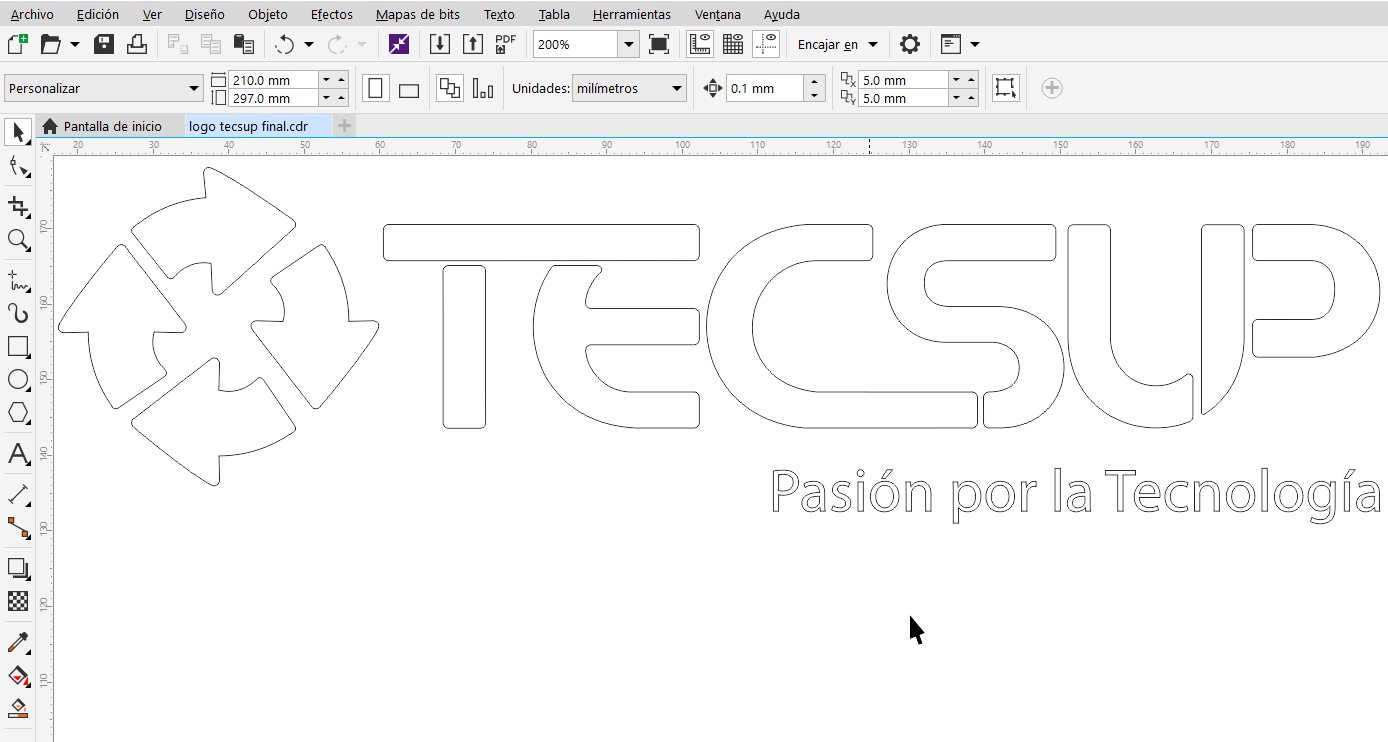Toggle Current page layout button
1388x742 pixels.
click(x=483, y=88)
